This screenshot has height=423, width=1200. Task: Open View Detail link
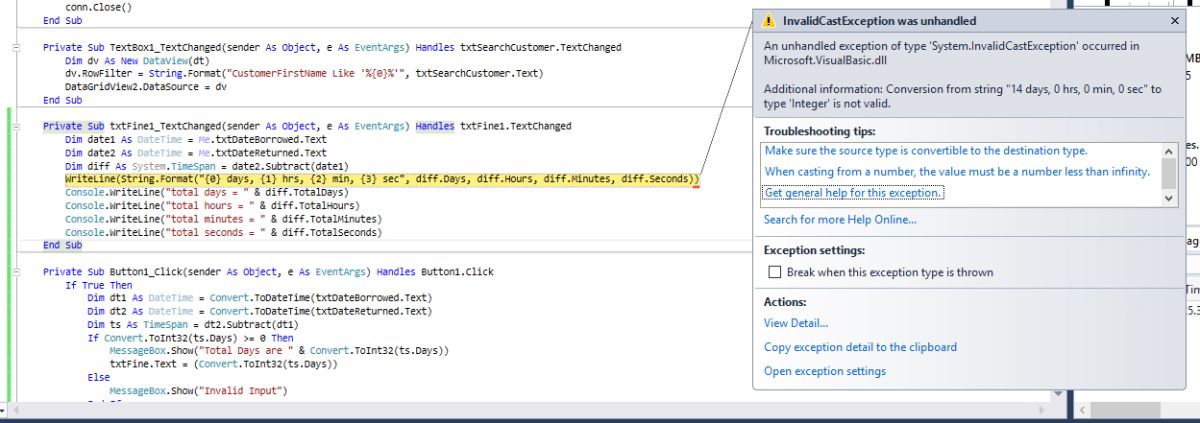pos(796,323)
